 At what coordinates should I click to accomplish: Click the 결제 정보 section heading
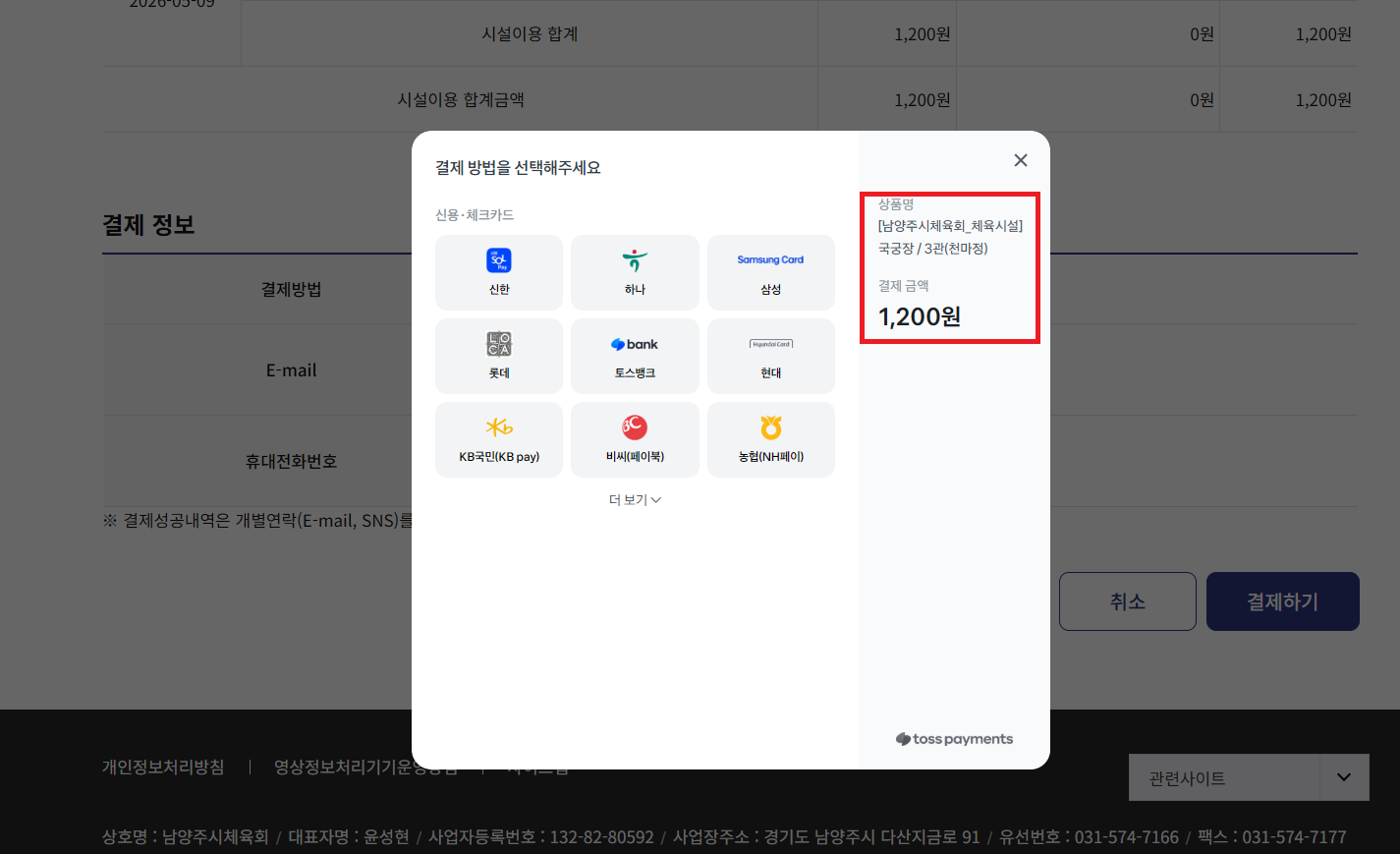148,225
